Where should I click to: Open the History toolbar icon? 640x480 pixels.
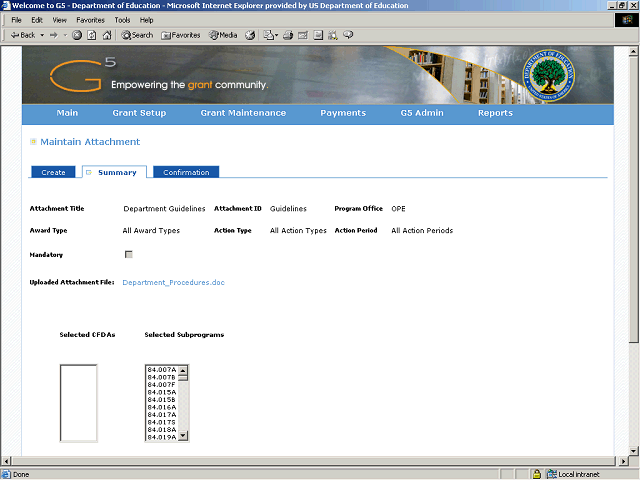coord(250,35)
